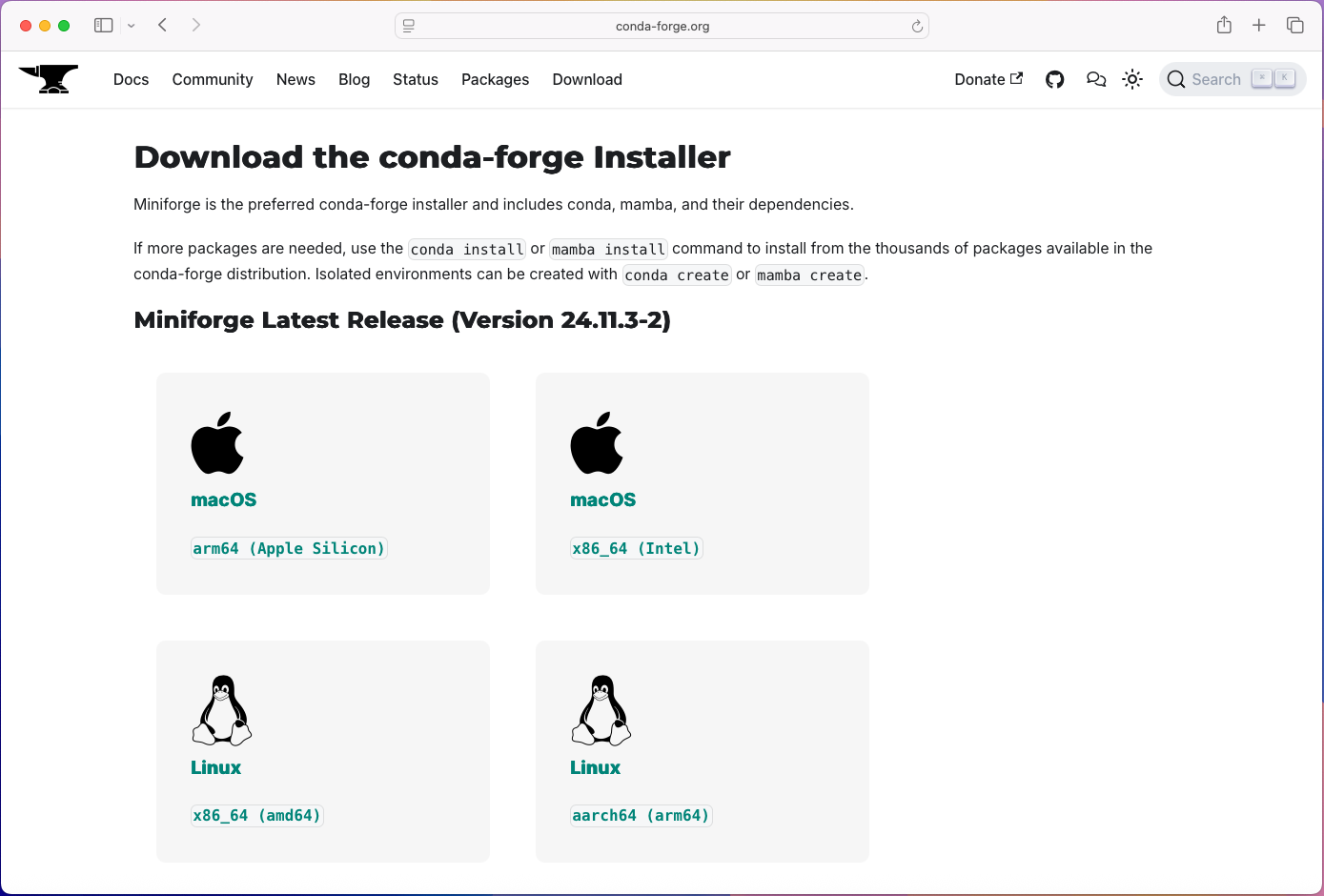The width and height of the screenshot is (1324, 896).
Task: Click the page reader icon in address bar
Action: 409,26
